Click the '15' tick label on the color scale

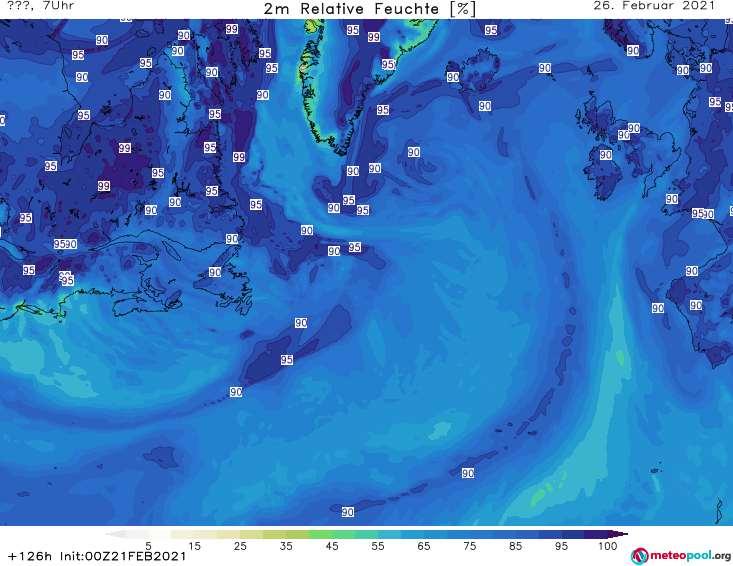pyautogui.click(x=194, y=546)
